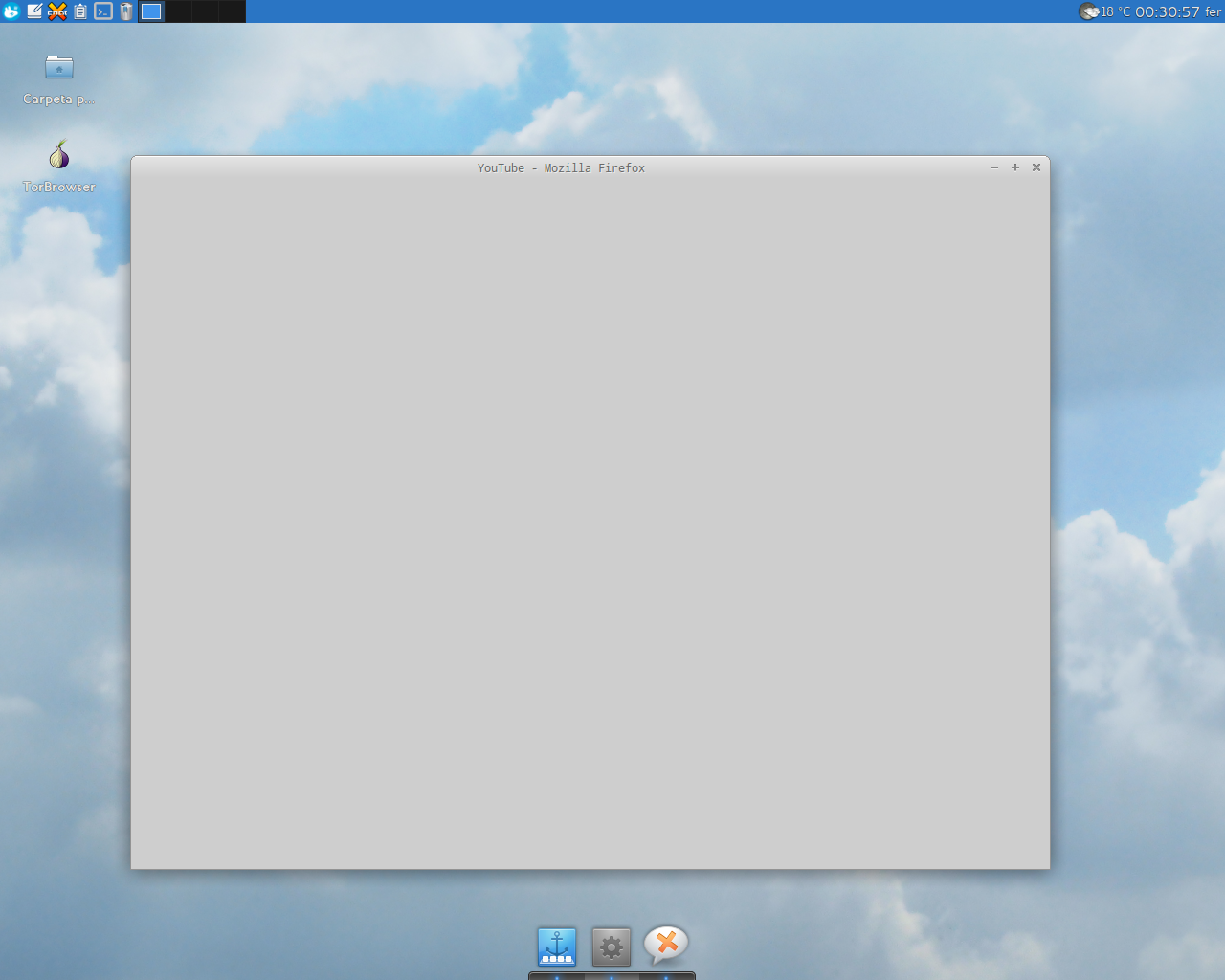Switch to the third workspace in the pager
Image resolution: width=1225 pixels, height=980 pixels.
point(205,11)
